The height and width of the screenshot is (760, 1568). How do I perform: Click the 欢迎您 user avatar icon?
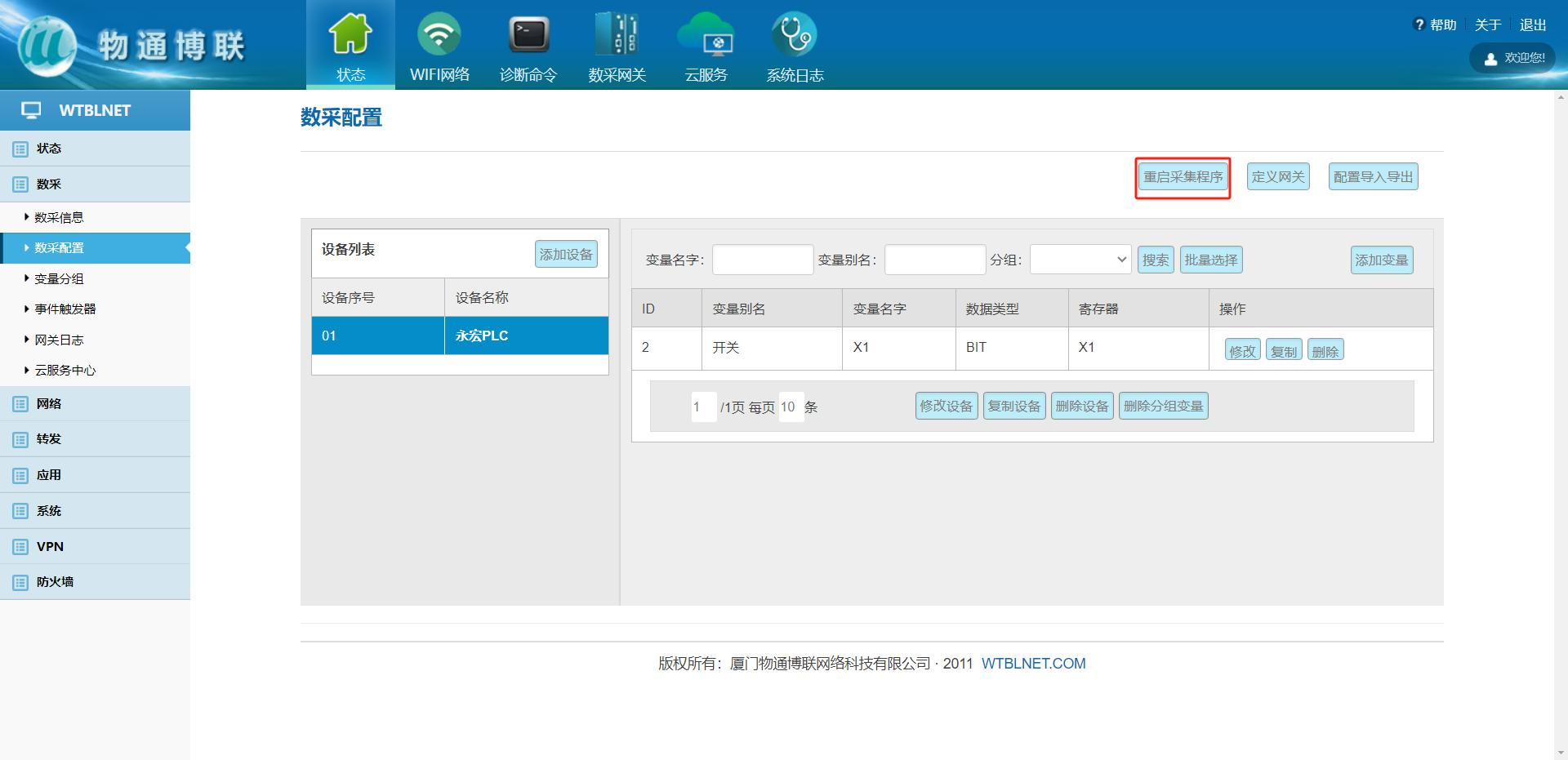(x=1490, y=59)
